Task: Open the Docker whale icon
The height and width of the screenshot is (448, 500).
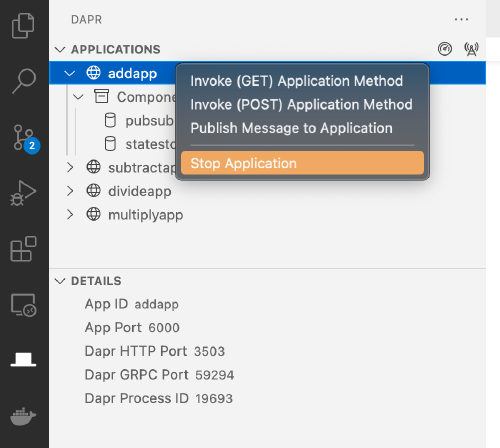Action: pyautogui.click(x=23, y=416)
